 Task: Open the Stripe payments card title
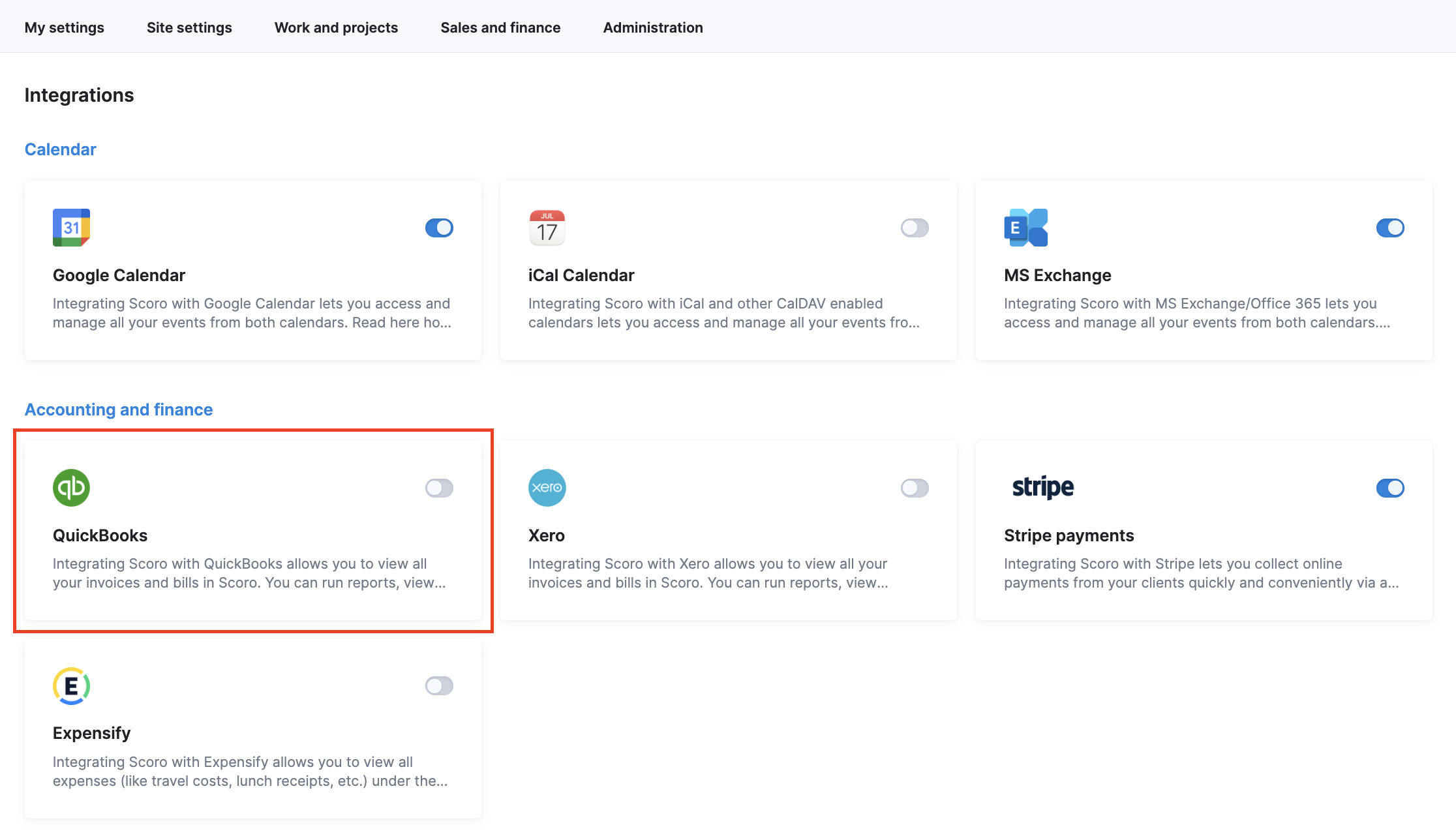1069,535
